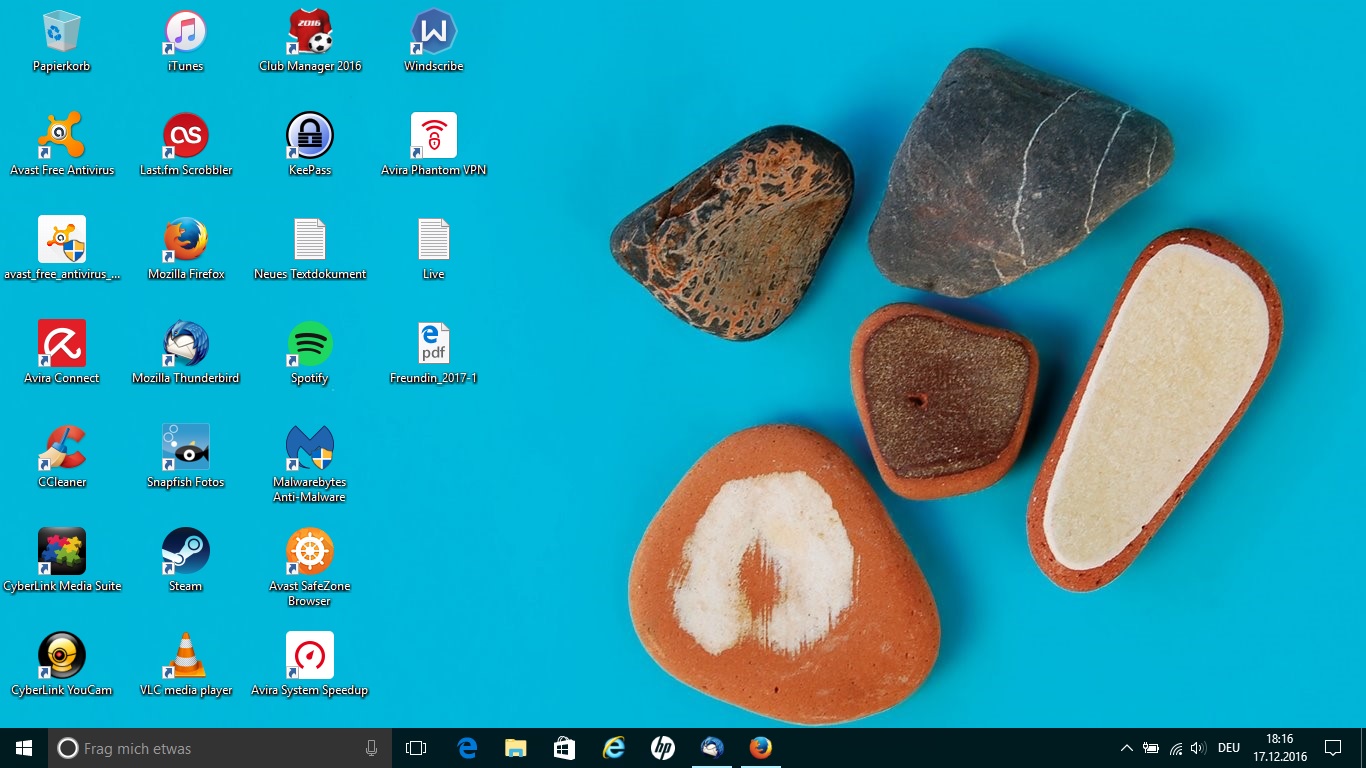The width and height of the screenshot is (1366, 768).
Task: Select Avira System Speedup shortcut
Action: pyautogui.click(x=310, y=665)
